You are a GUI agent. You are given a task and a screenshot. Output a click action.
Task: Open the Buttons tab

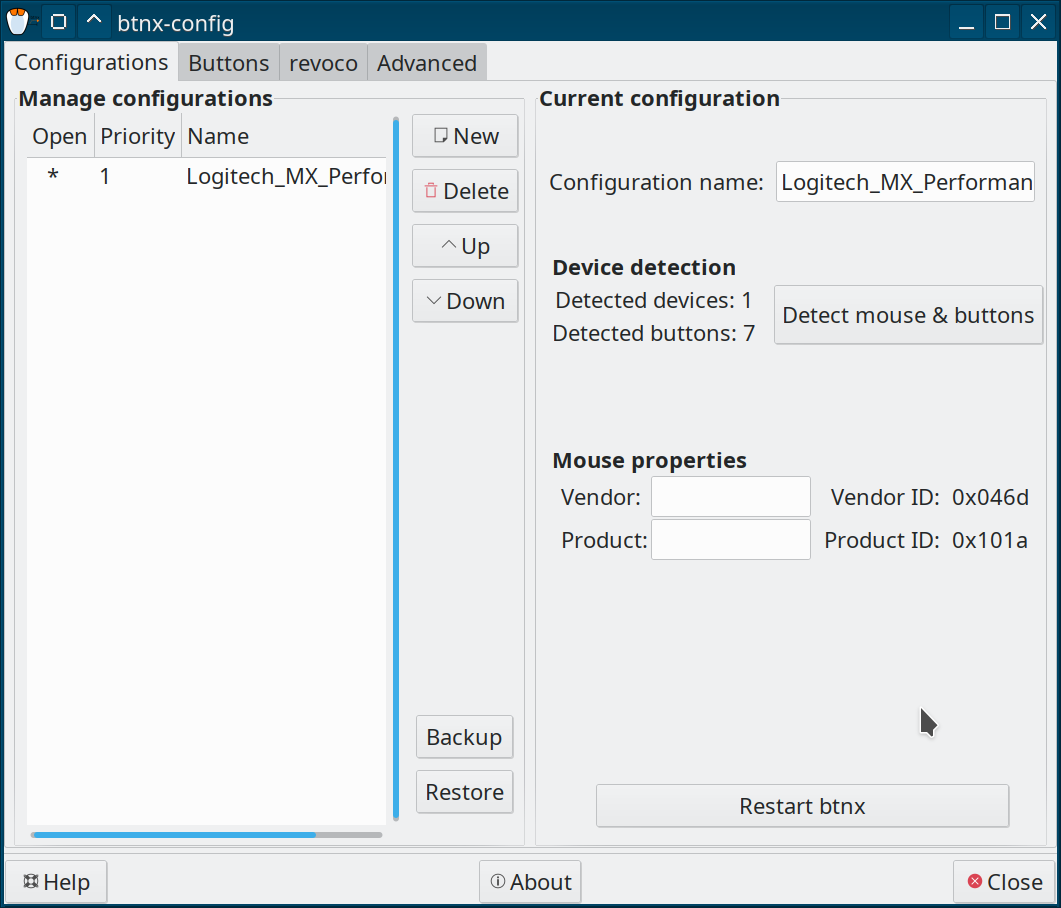[x=229, y=63]
